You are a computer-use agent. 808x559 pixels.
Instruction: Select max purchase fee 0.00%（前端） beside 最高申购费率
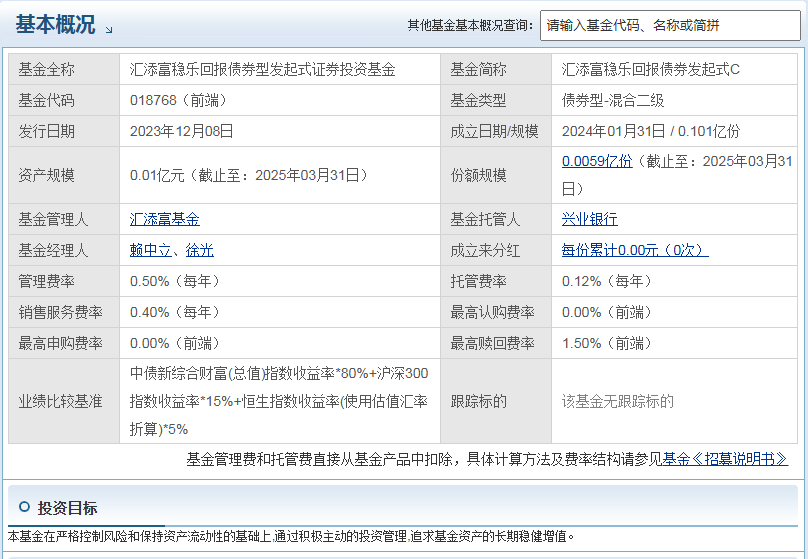(x=176, y=343)
